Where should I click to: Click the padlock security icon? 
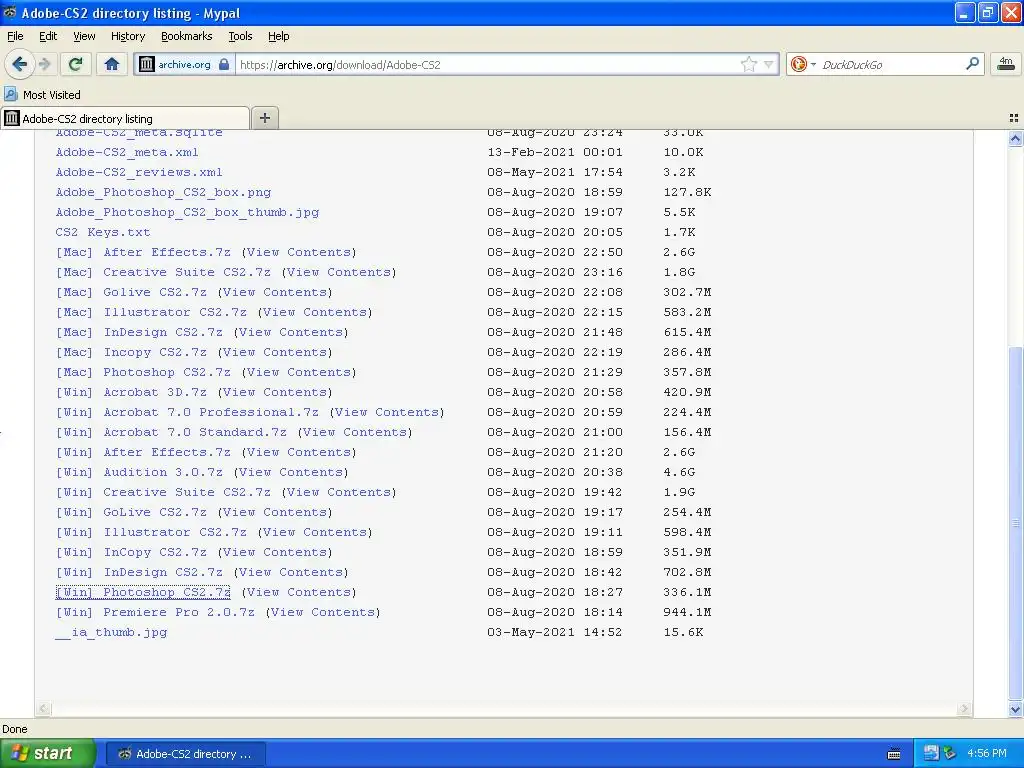coord(224,64)
